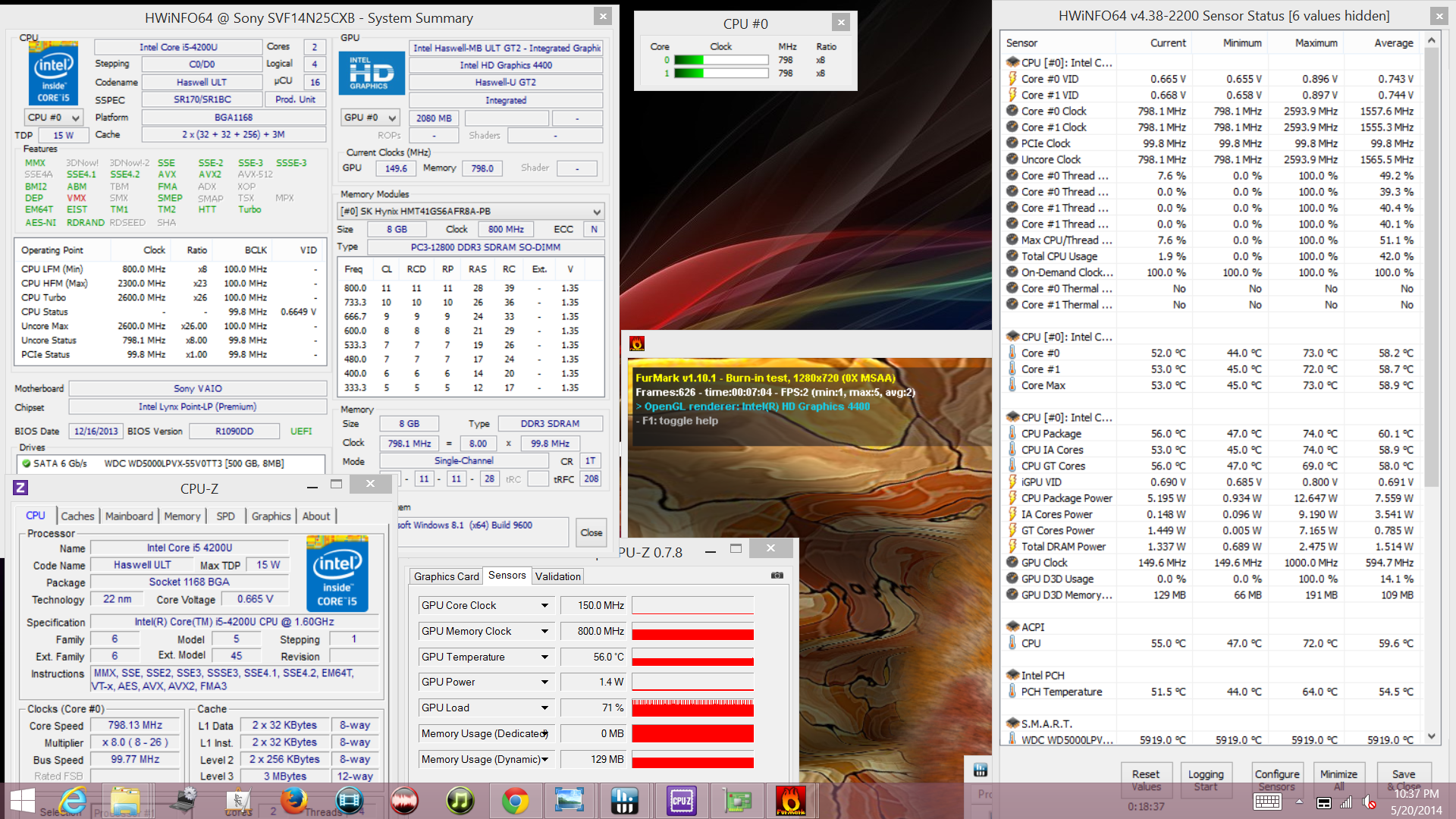Open FurMark from the taskbar
This screenshot has height=819, width=1456.
click(791, 800)
